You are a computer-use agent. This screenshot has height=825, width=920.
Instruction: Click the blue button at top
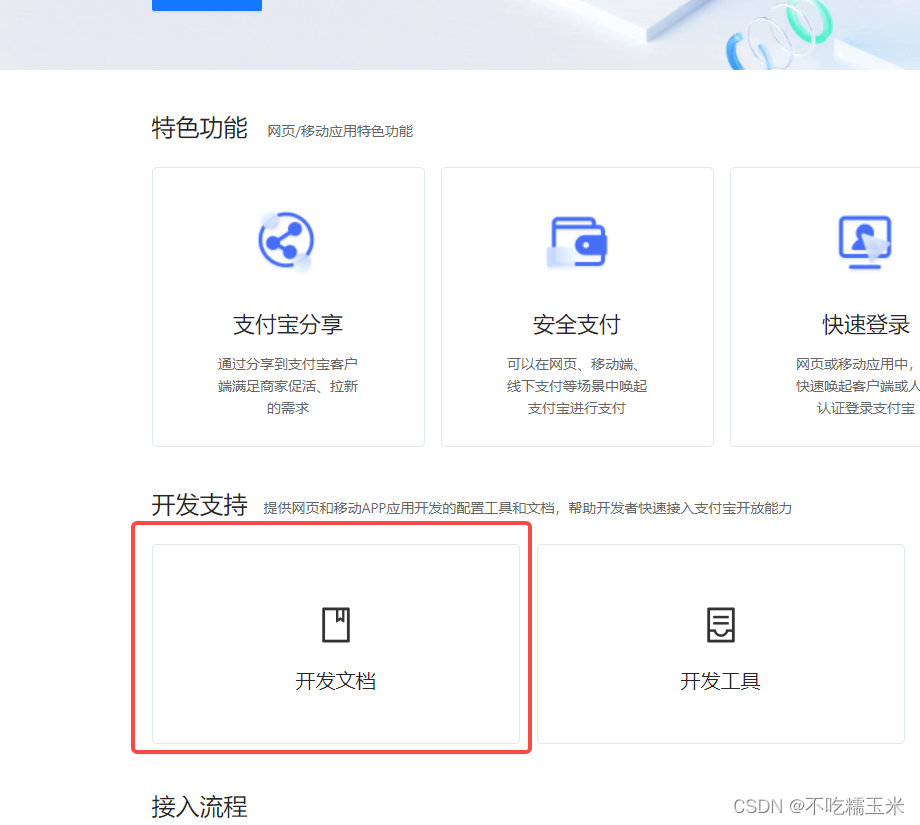click(207, 5)
